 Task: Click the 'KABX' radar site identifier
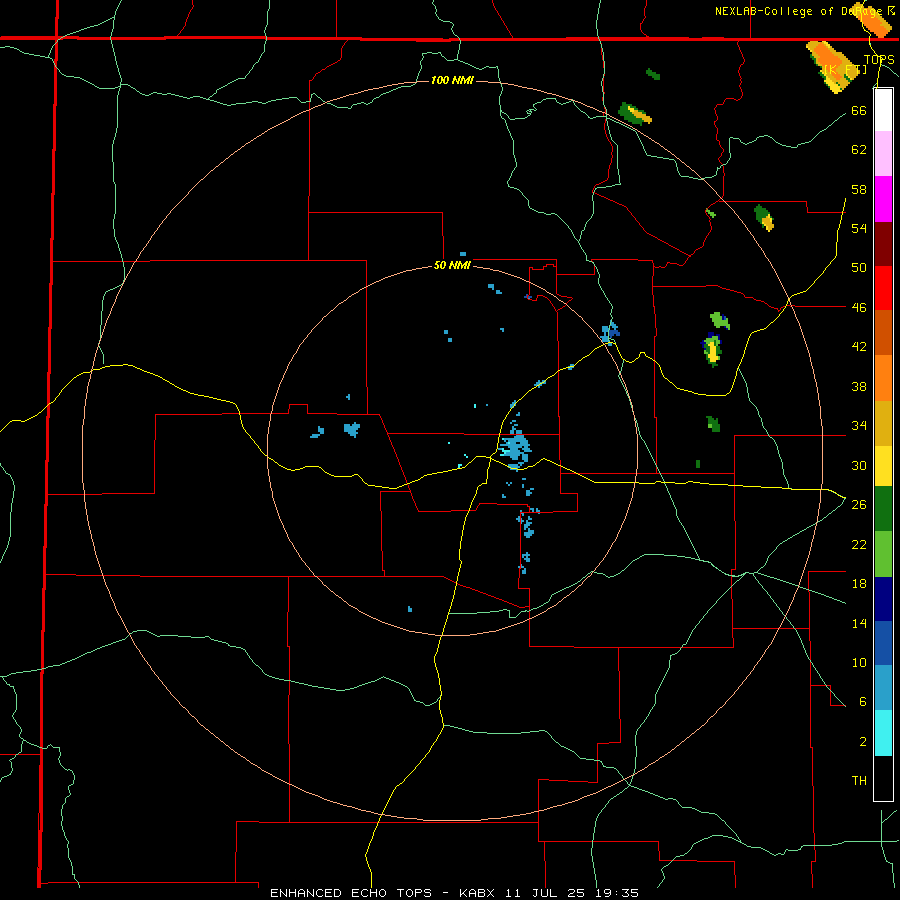(479, 893)
